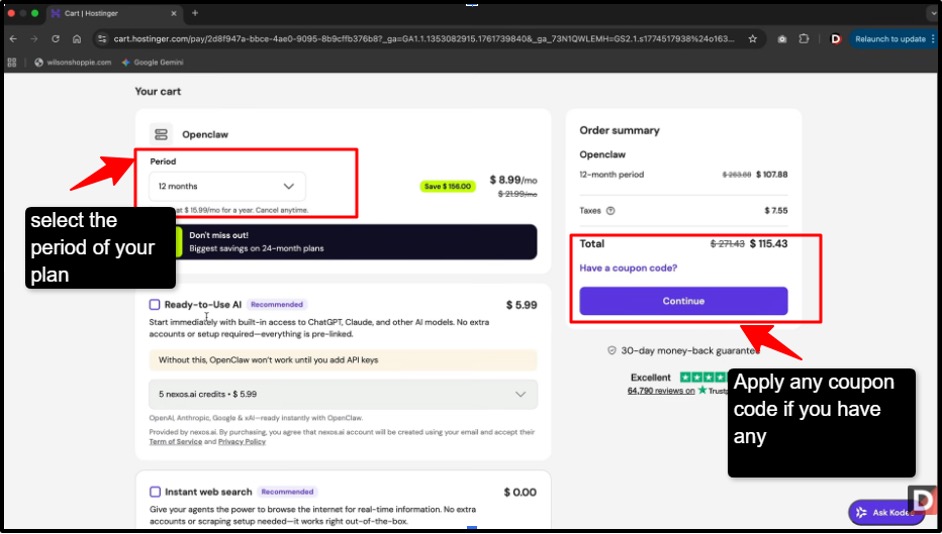View site information icon in address bar
Viewport: 942px width, 534px height.
pos(102,38)
